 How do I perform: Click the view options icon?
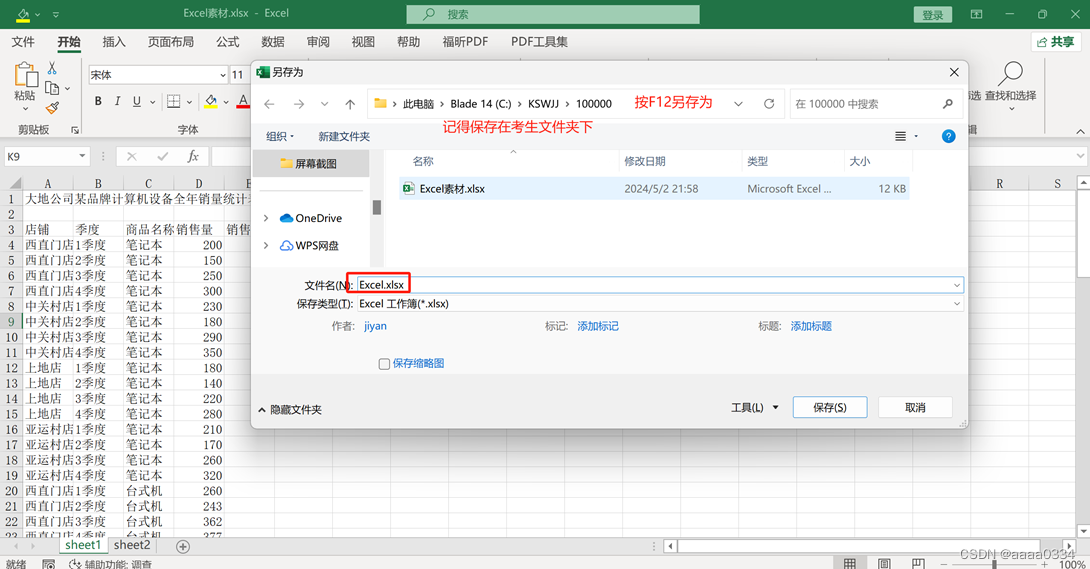(x=900, y=136)
